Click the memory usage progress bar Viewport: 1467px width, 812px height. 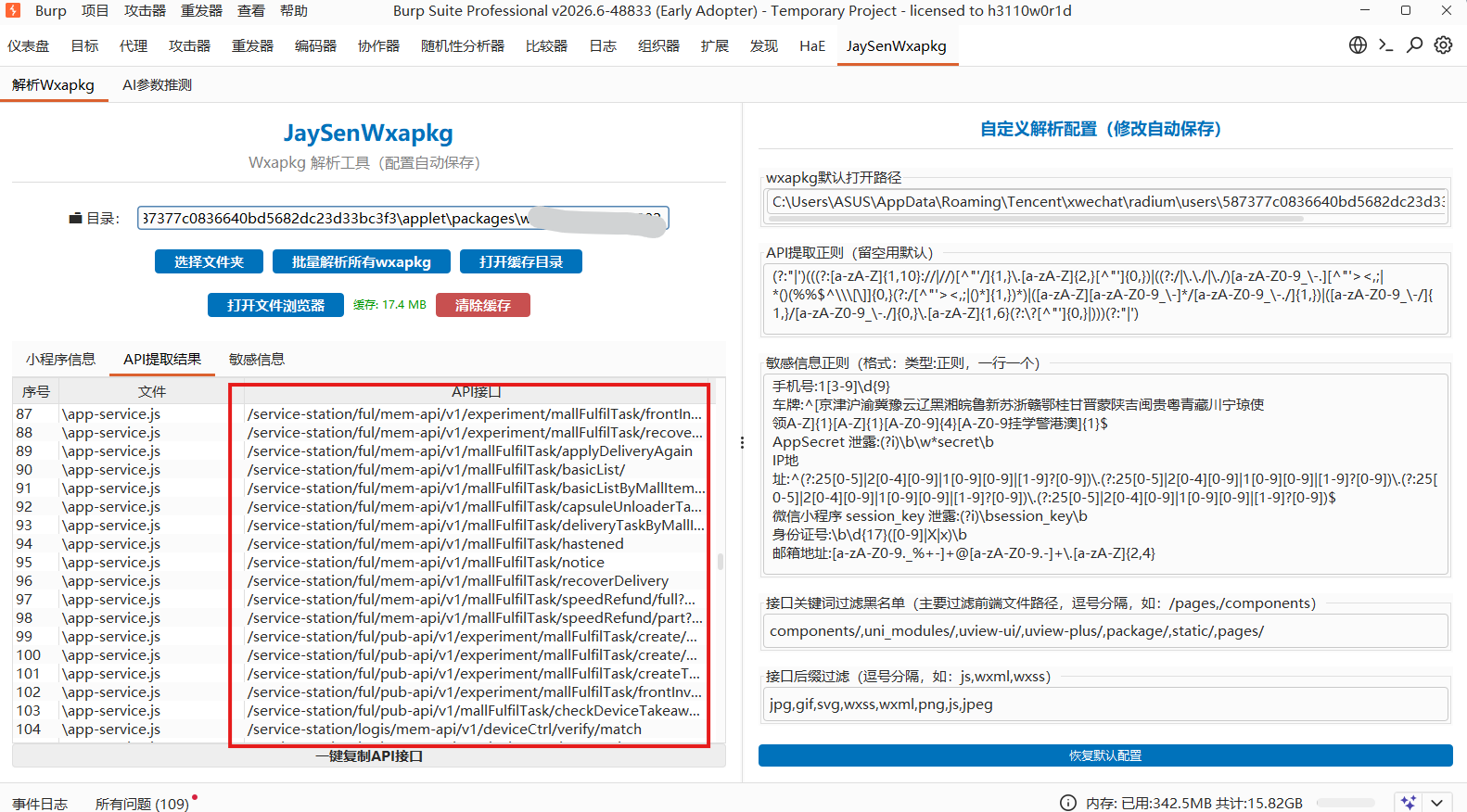(1346, 803)
